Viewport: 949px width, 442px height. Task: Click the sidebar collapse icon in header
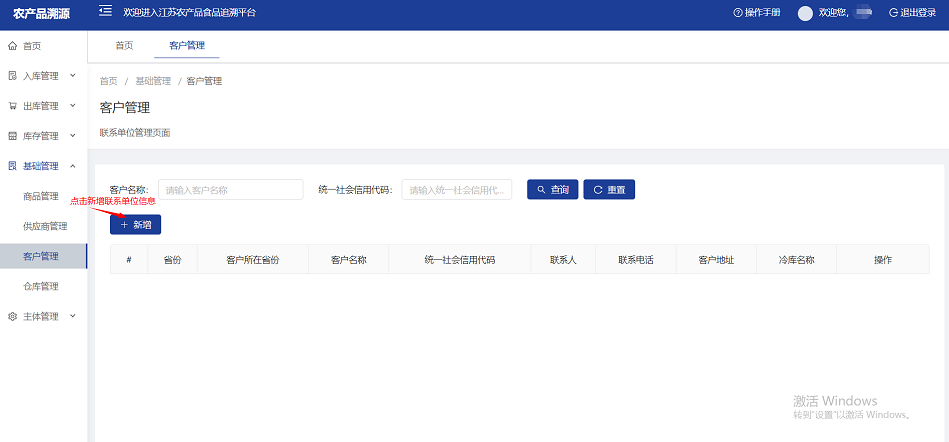(105, 12)
